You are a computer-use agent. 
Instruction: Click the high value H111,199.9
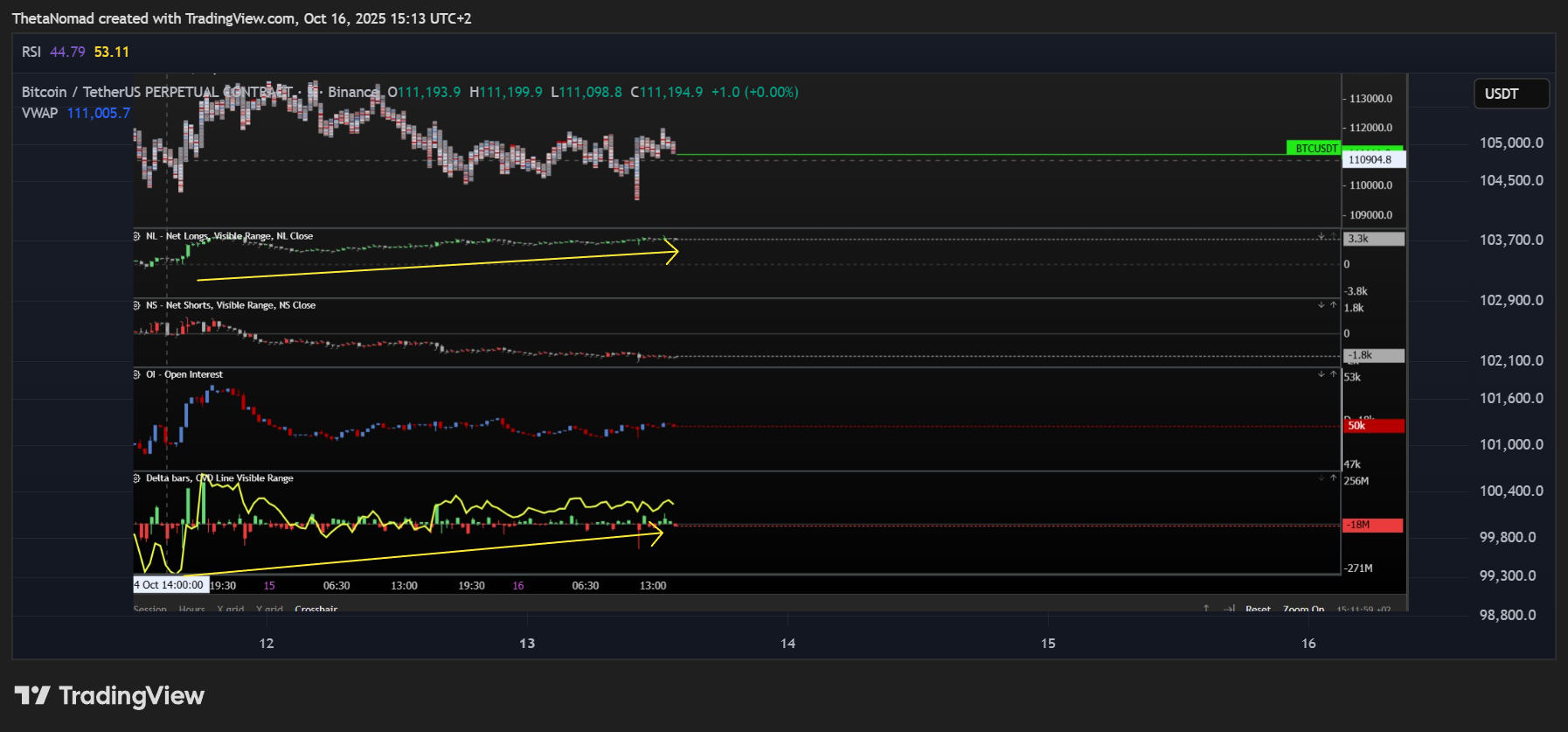click(505, 92)
